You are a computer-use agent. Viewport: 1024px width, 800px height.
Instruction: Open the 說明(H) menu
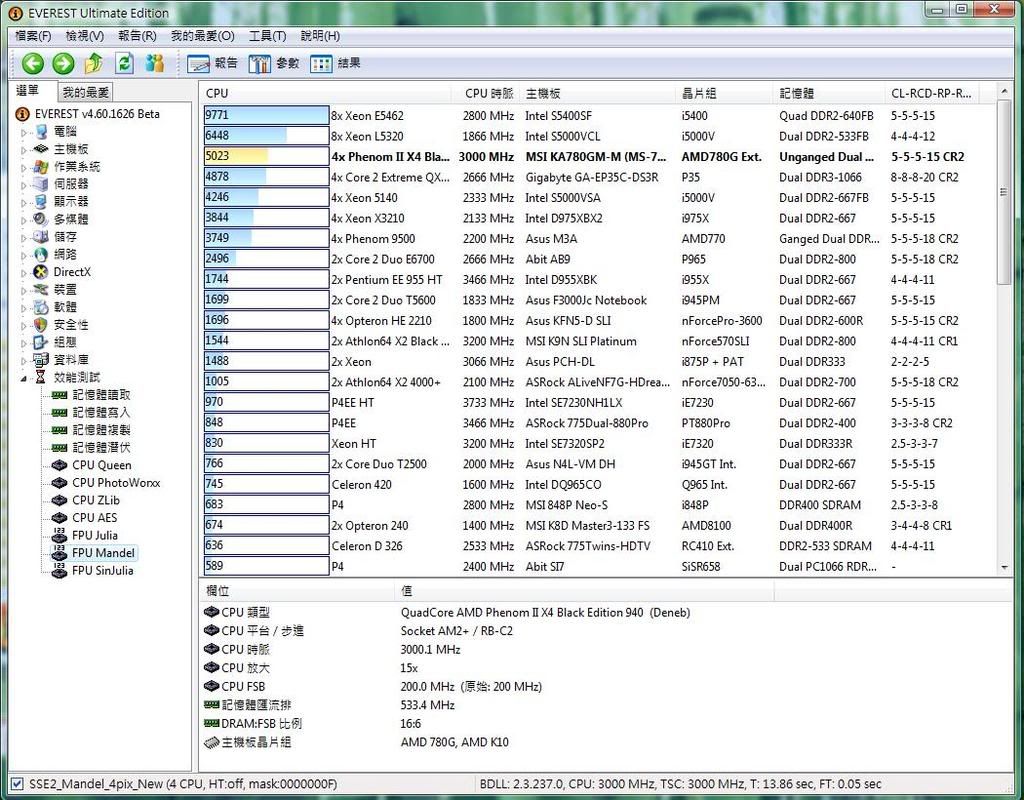click(x=320, y=36)
